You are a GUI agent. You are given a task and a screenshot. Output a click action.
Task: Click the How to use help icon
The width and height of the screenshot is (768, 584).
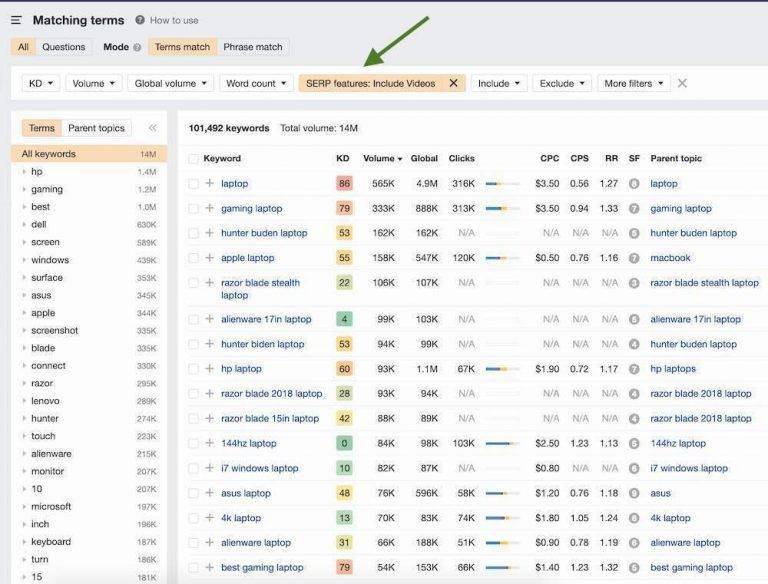[140, 20]
